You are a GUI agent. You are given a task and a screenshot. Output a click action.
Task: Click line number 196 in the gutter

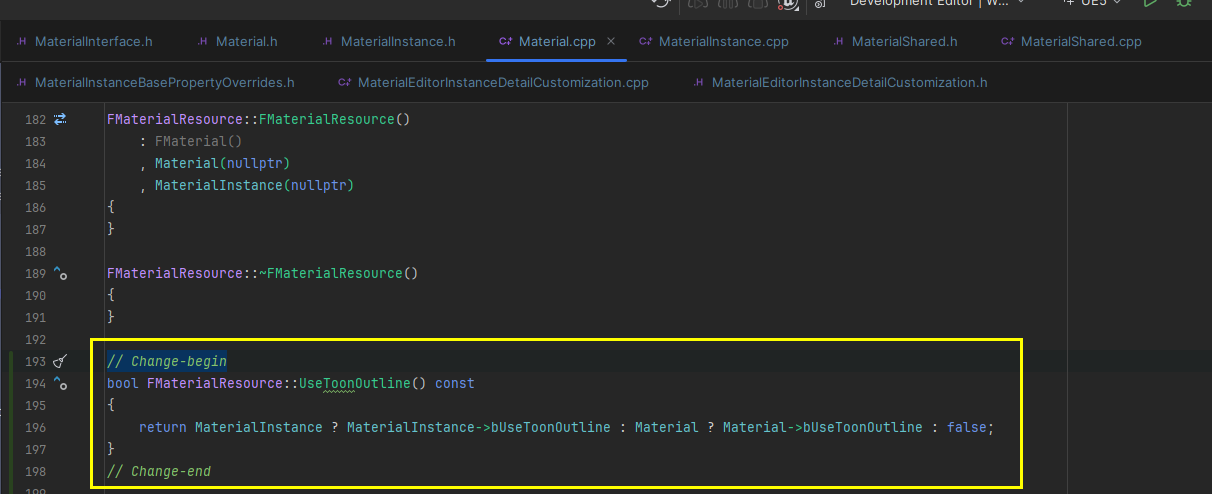(35, 427)
